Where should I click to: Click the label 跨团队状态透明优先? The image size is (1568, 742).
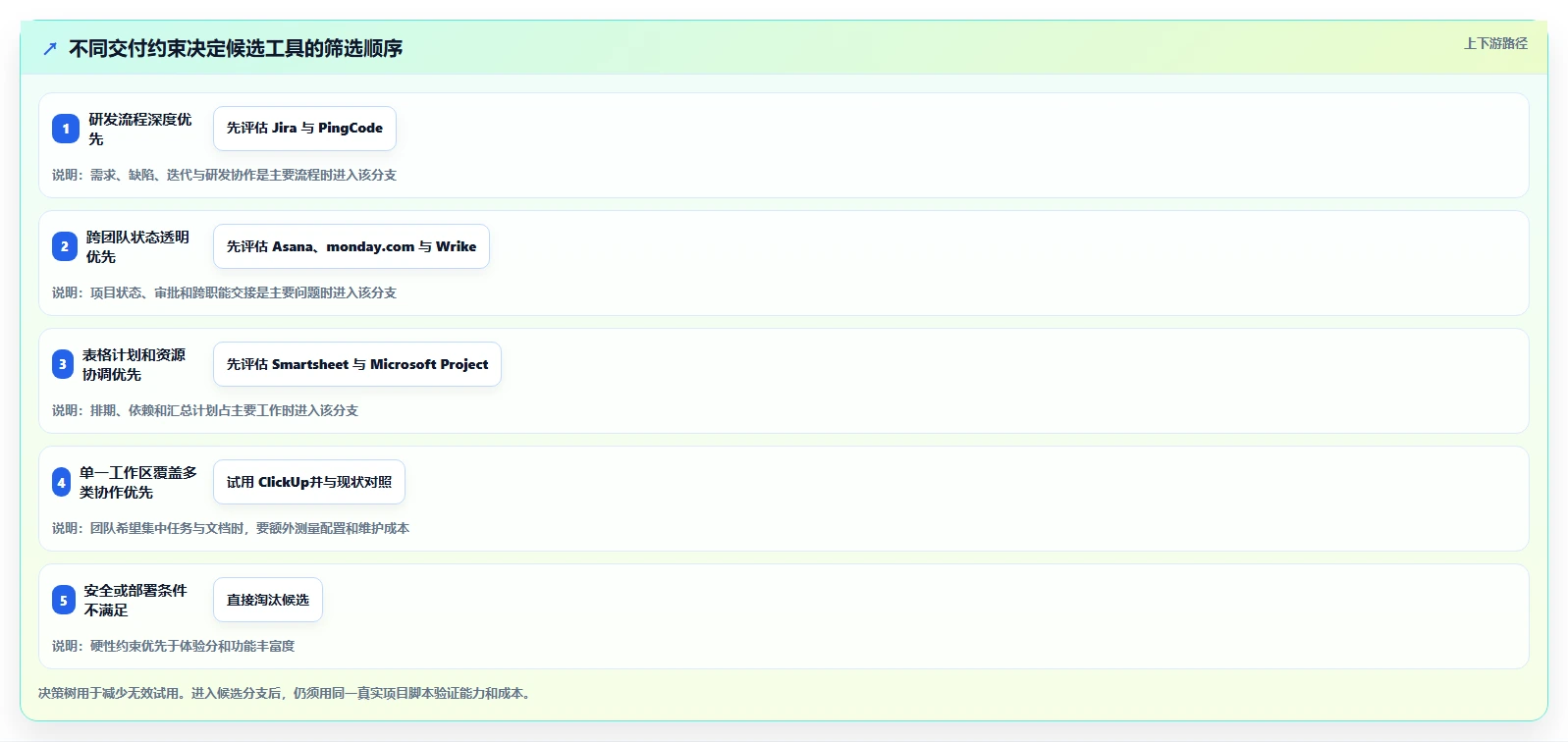pyautogui.click(x=137, y=246)
